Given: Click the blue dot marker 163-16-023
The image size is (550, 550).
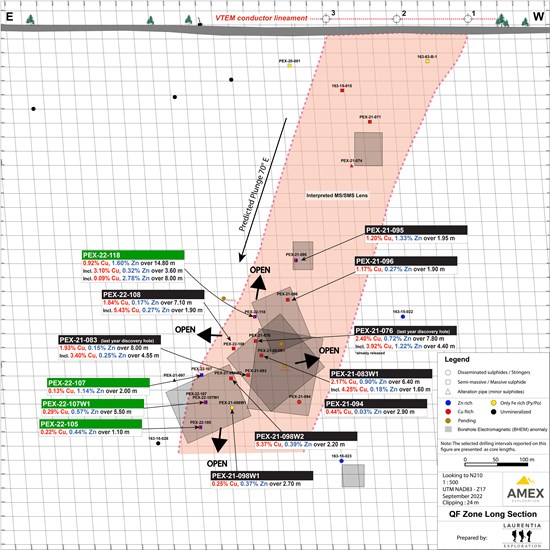Looking at the screenshot, I should pos(341,461).
